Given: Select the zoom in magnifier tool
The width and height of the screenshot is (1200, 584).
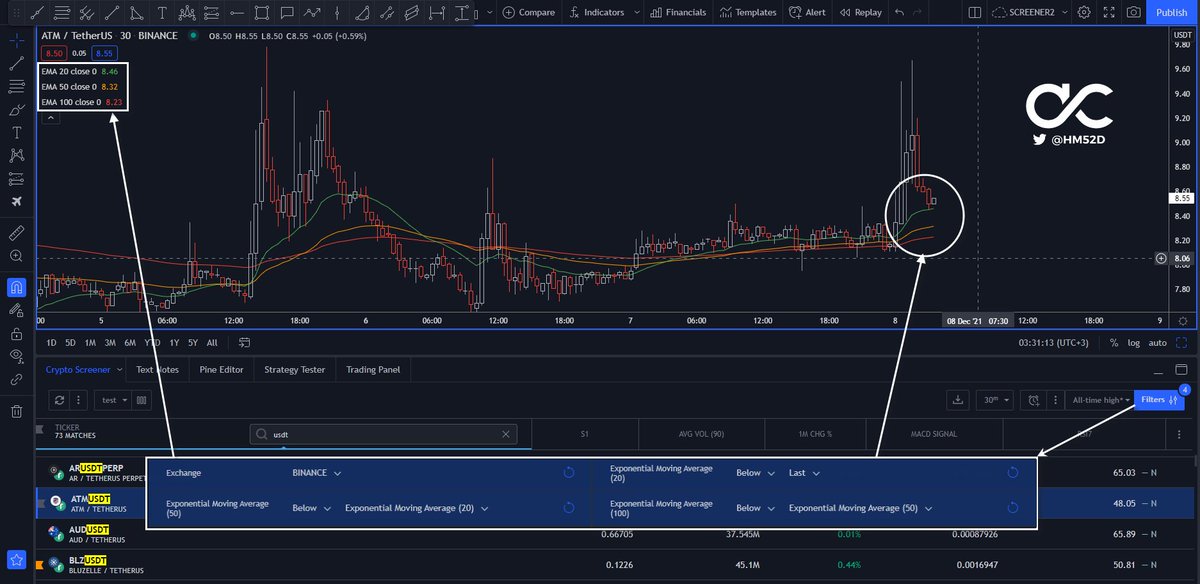Looking at the screenshot, I should pyautogui.click(x=16, y=256).
